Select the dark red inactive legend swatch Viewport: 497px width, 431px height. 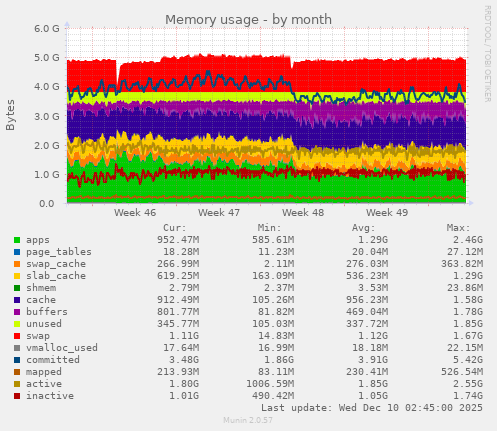pos(17,396)
